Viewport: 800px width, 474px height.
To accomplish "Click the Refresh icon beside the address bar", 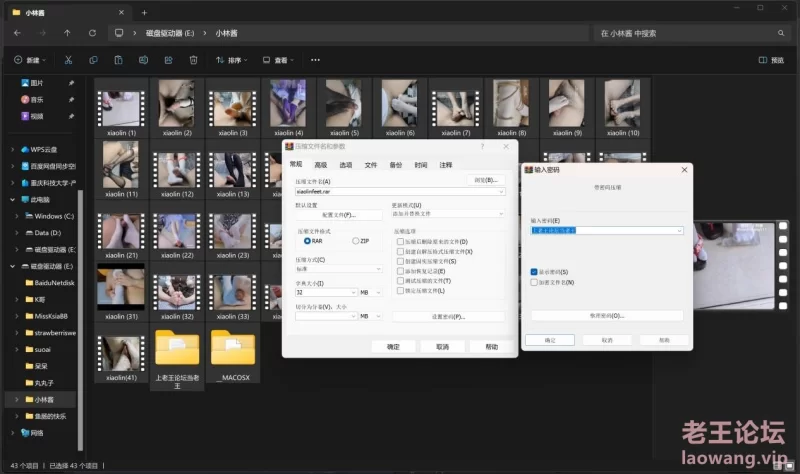I will pos(93,33).
